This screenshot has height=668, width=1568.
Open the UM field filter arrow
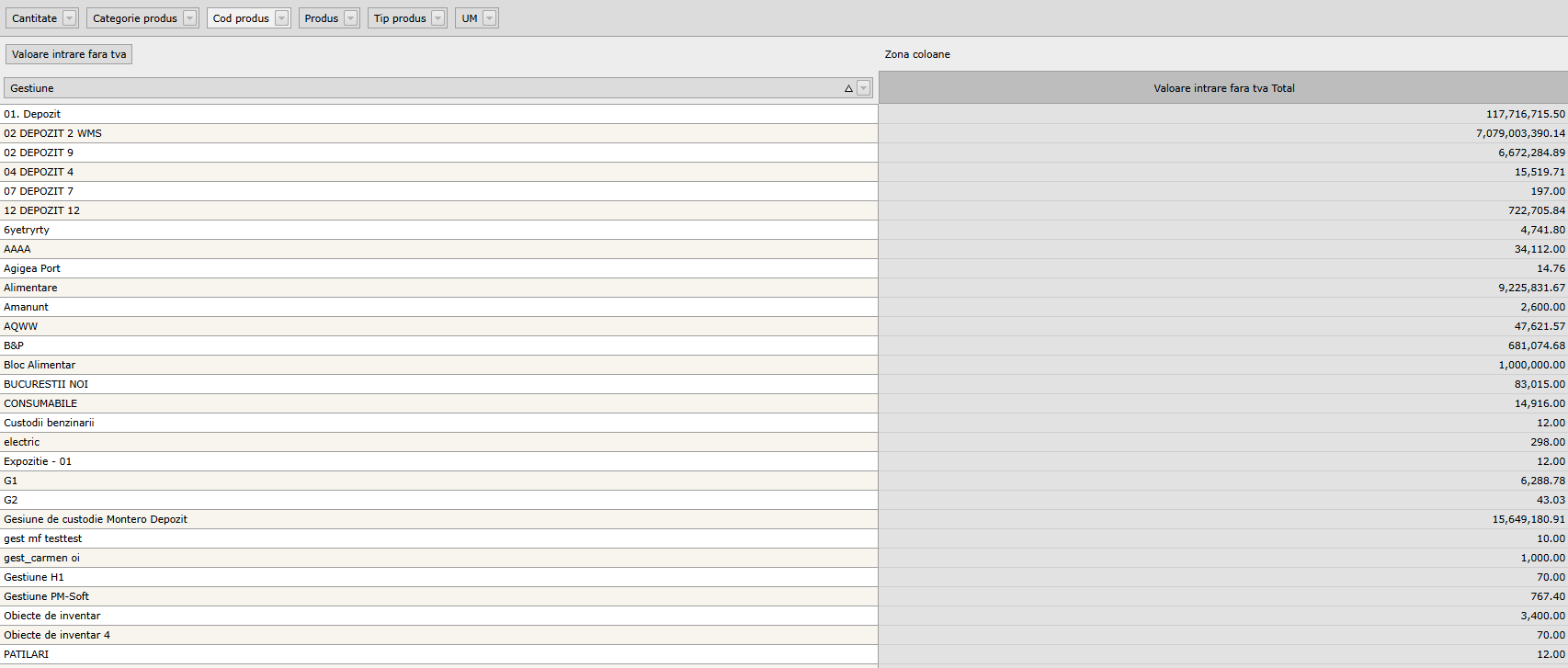point(489,18)
